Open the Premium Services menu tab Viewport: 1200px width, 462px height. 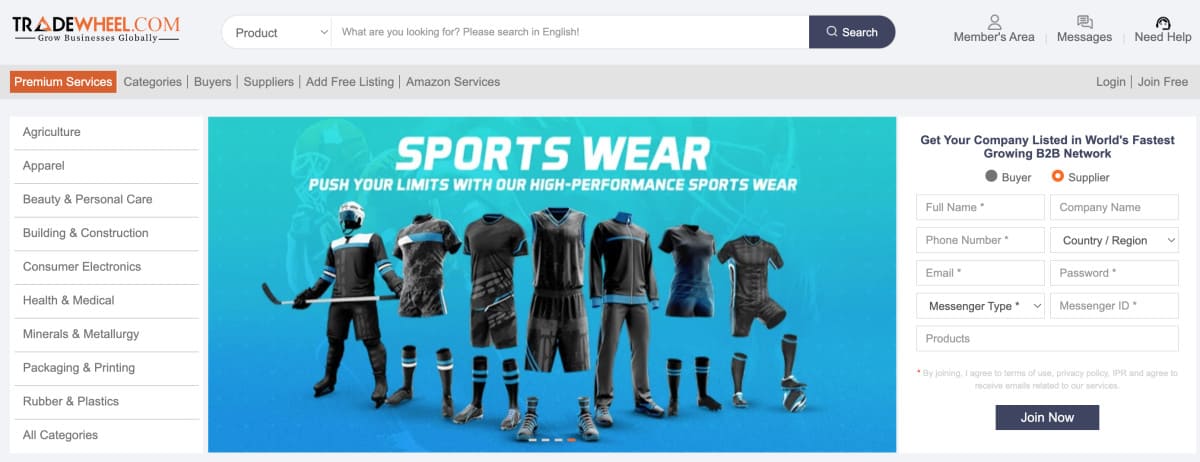[x=63, y=82]
